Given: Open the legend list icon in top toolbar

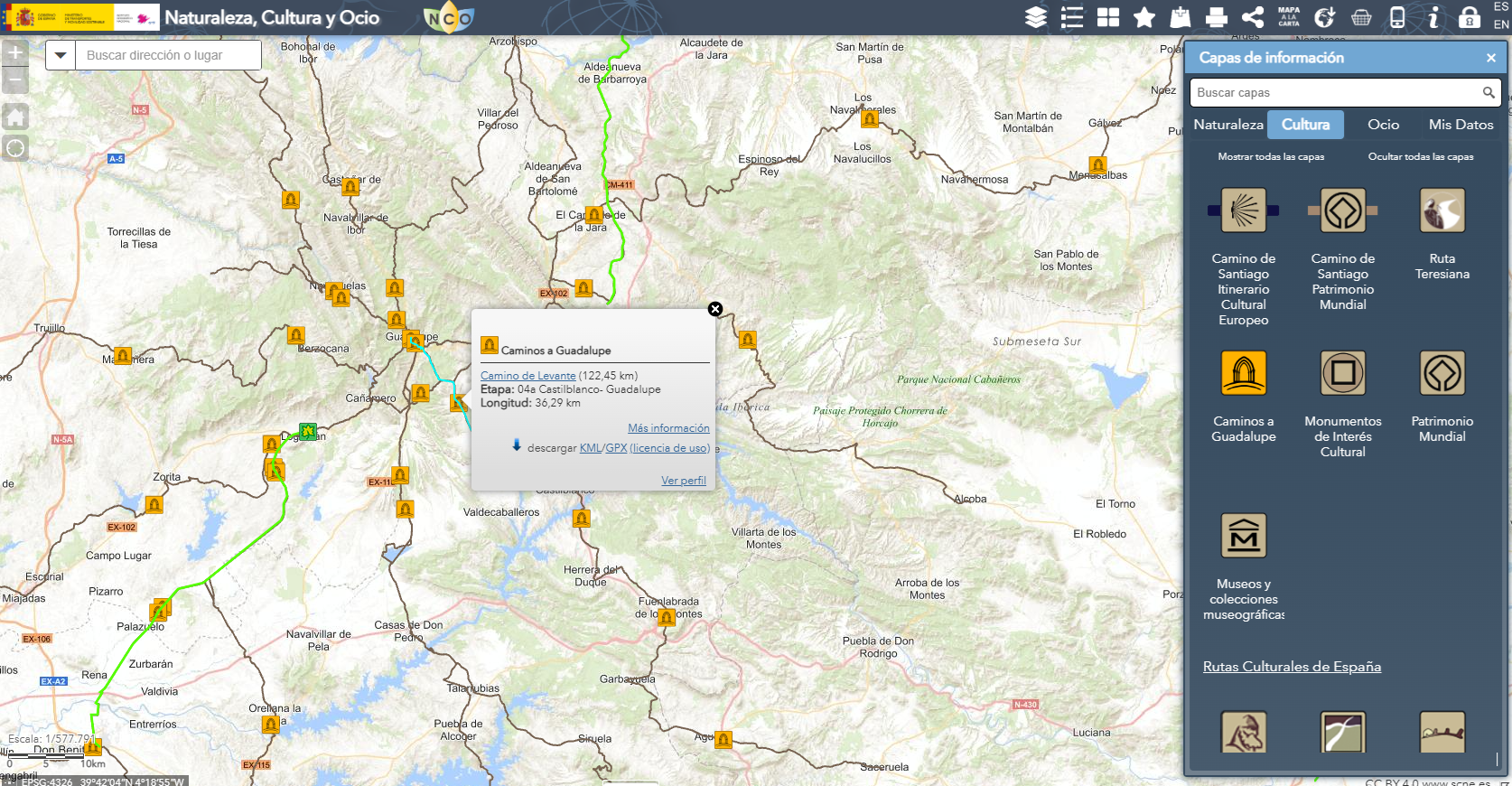Looking at the screenshot, I should [x=1072, y=17].
